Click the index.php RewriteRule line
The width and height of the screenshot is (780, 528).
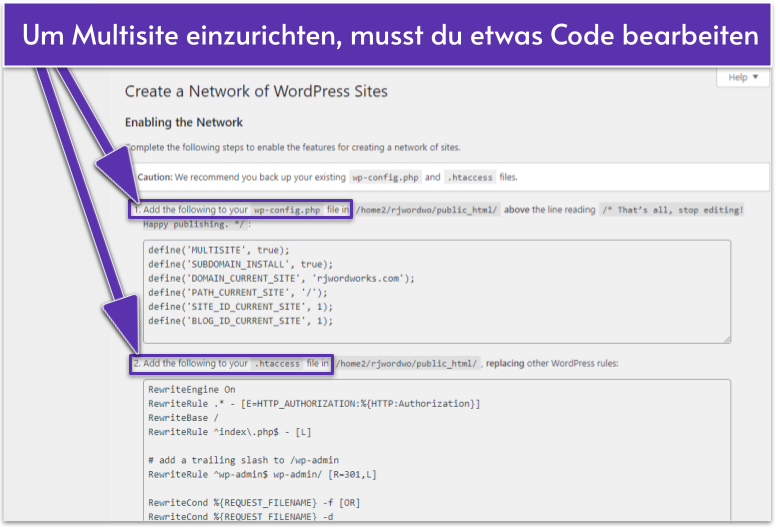click(x=230, y=432)
